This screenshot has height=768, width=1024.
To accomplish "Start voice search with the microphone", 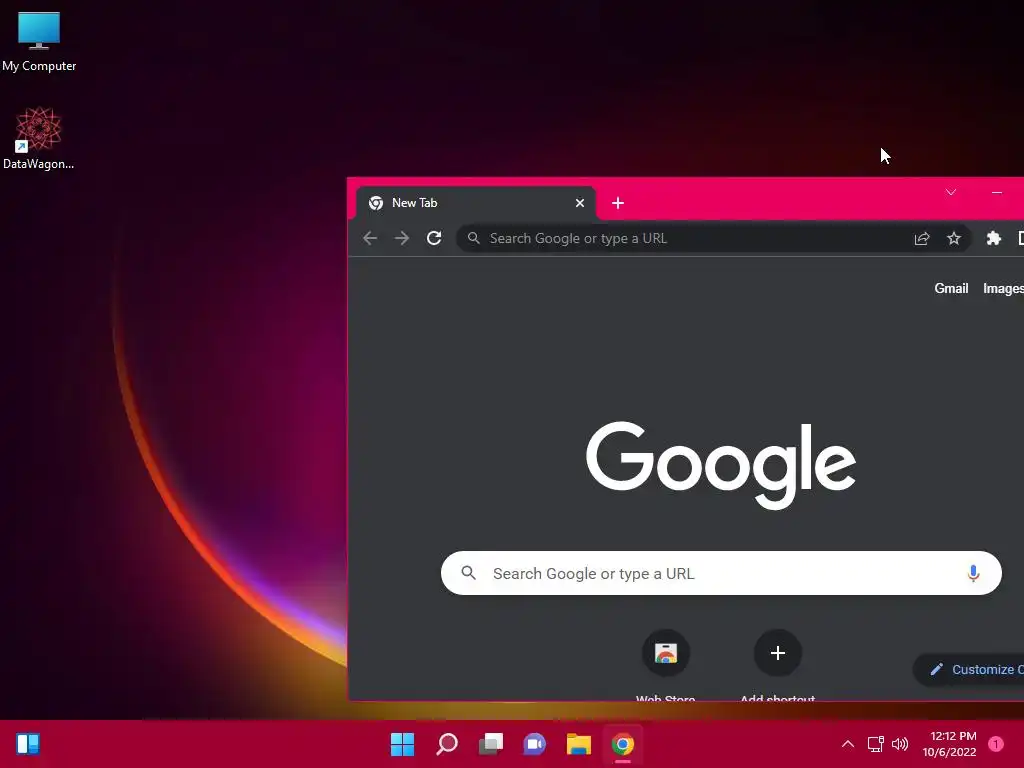I will [x=973, y=573].
